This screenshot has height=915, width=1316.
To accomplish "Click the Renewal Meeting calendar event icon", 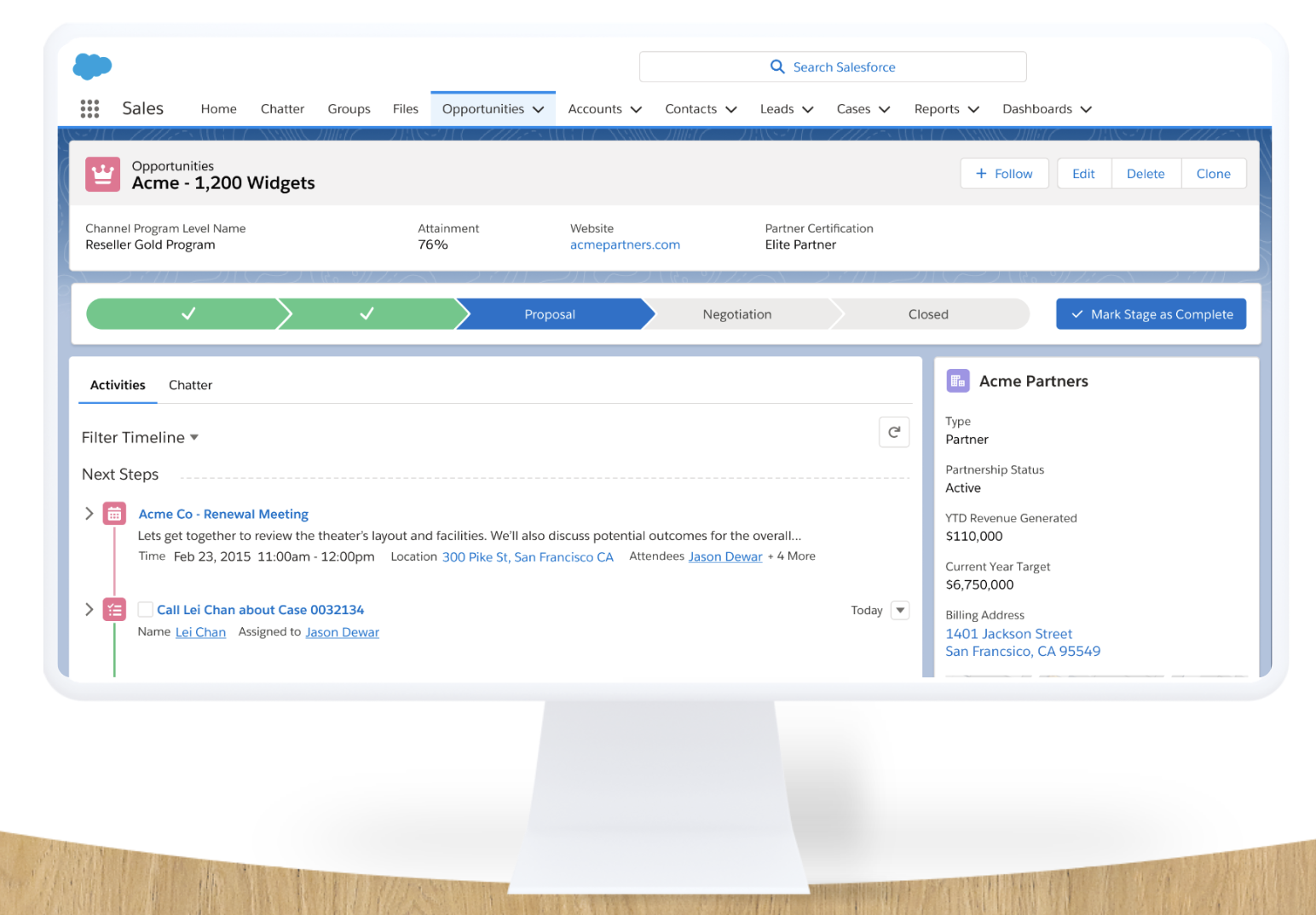I will point(114,514).
